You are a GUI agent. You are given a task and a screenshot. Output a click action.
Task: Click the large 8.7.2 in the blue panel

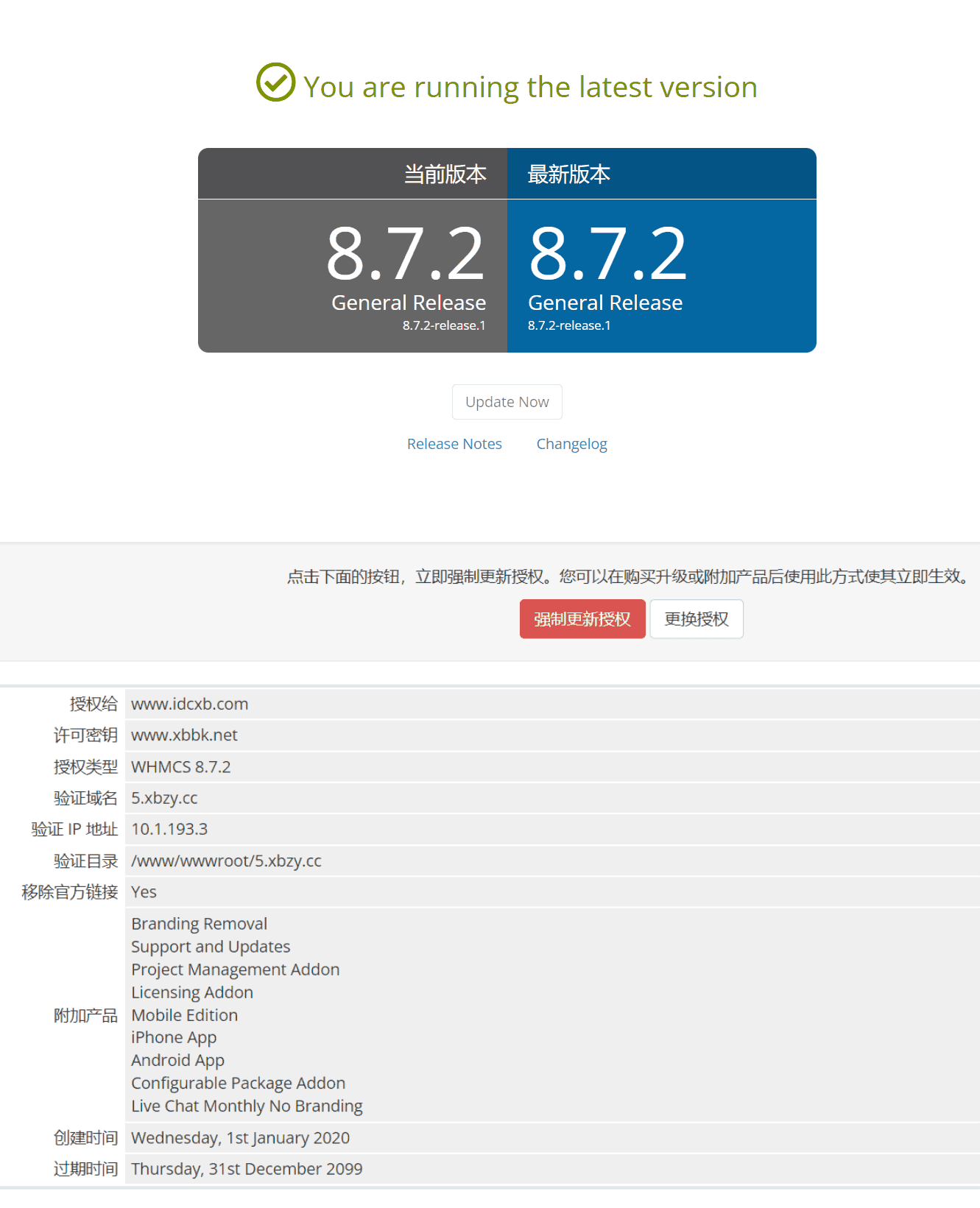pyautogui.click(x=608, y=254)
